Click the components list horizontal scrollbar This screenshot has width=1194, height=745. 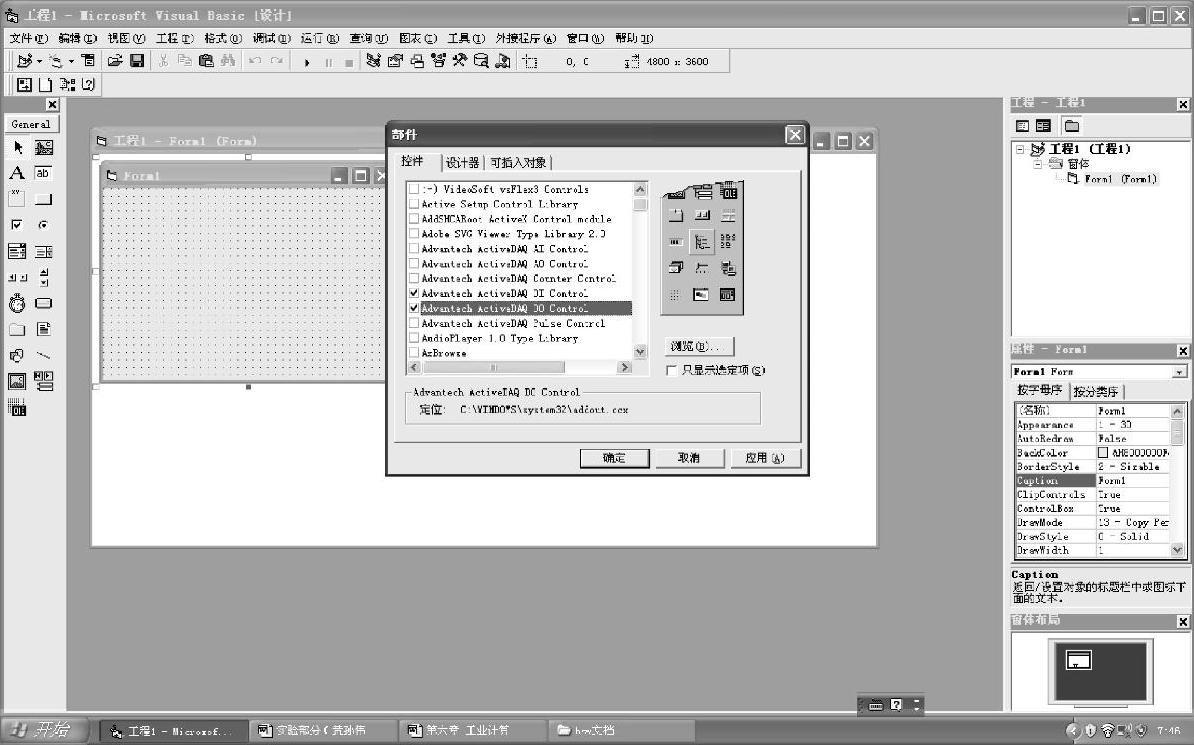520,367
